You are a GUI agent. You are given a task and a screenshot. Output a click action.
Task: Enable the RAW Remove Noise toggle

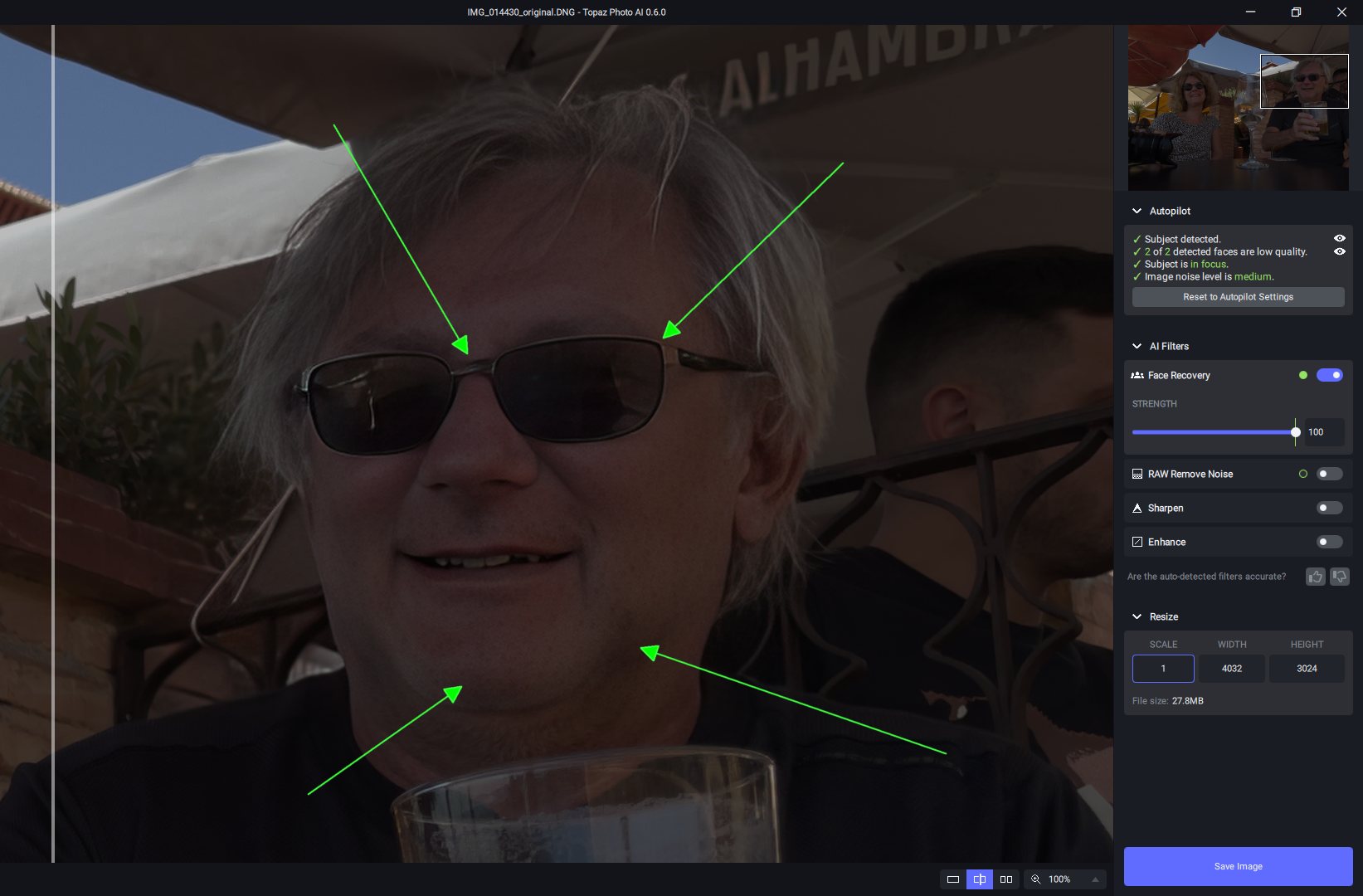[x=1329, y=475]
